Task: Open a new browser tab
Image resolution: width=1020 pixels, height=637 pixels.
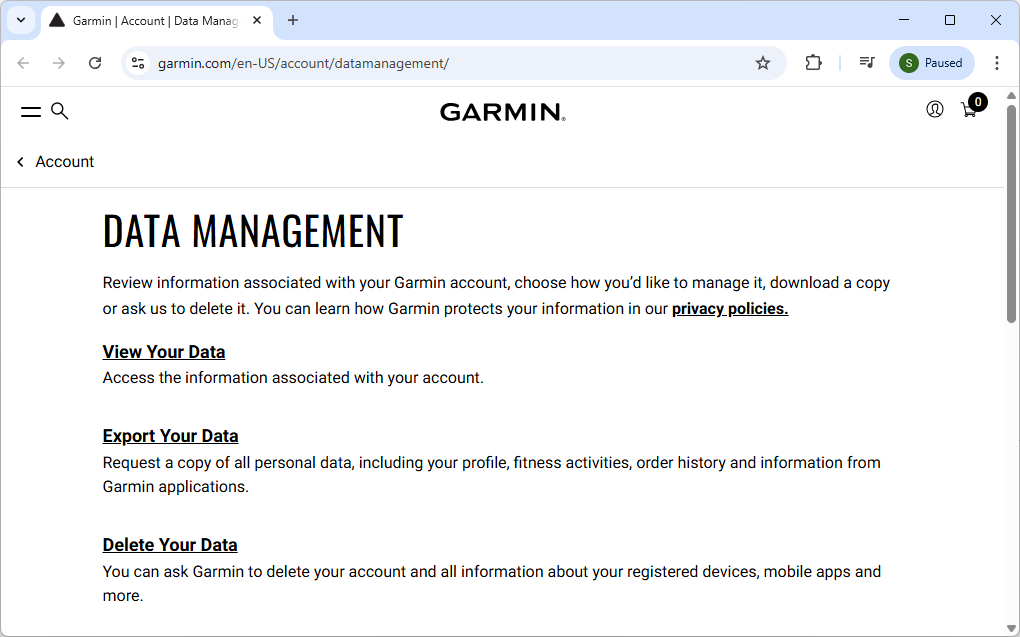Action: (x=292, y=20)
